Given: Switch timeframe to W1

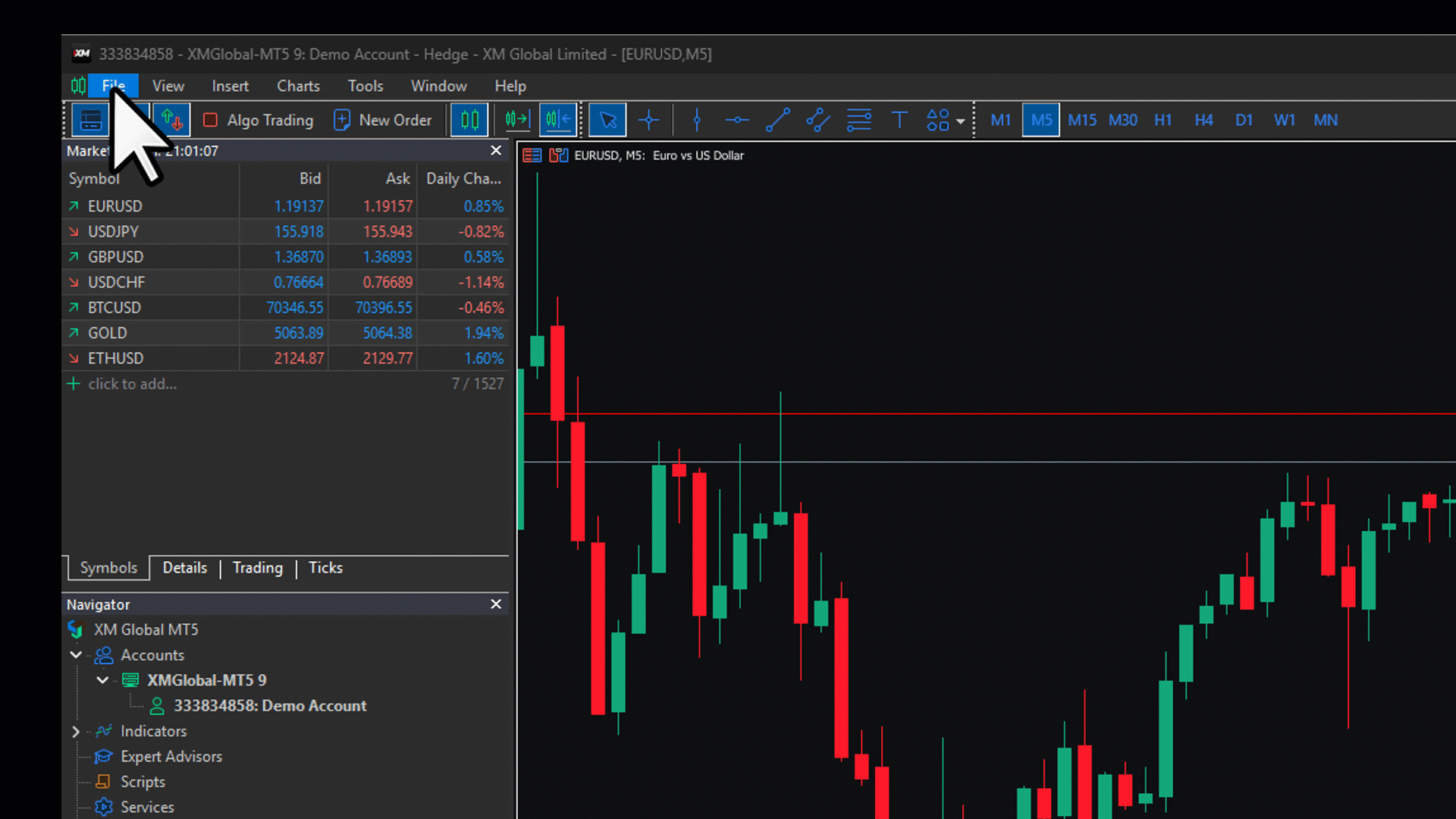Looking at the screenshot, I should point(1285,120).
